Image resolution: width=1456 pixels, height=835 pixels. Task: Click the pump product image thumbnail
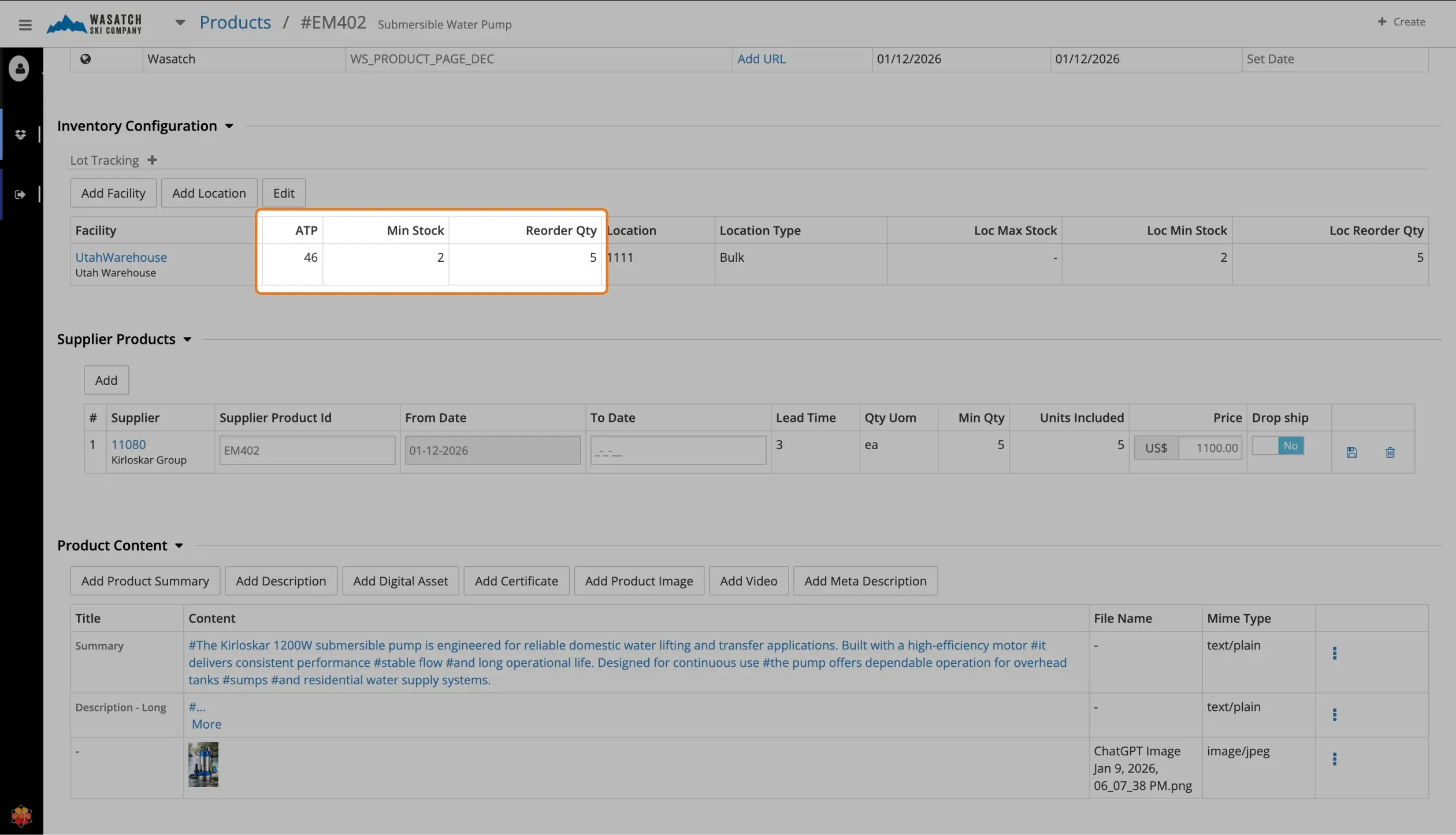pos(203,765)
